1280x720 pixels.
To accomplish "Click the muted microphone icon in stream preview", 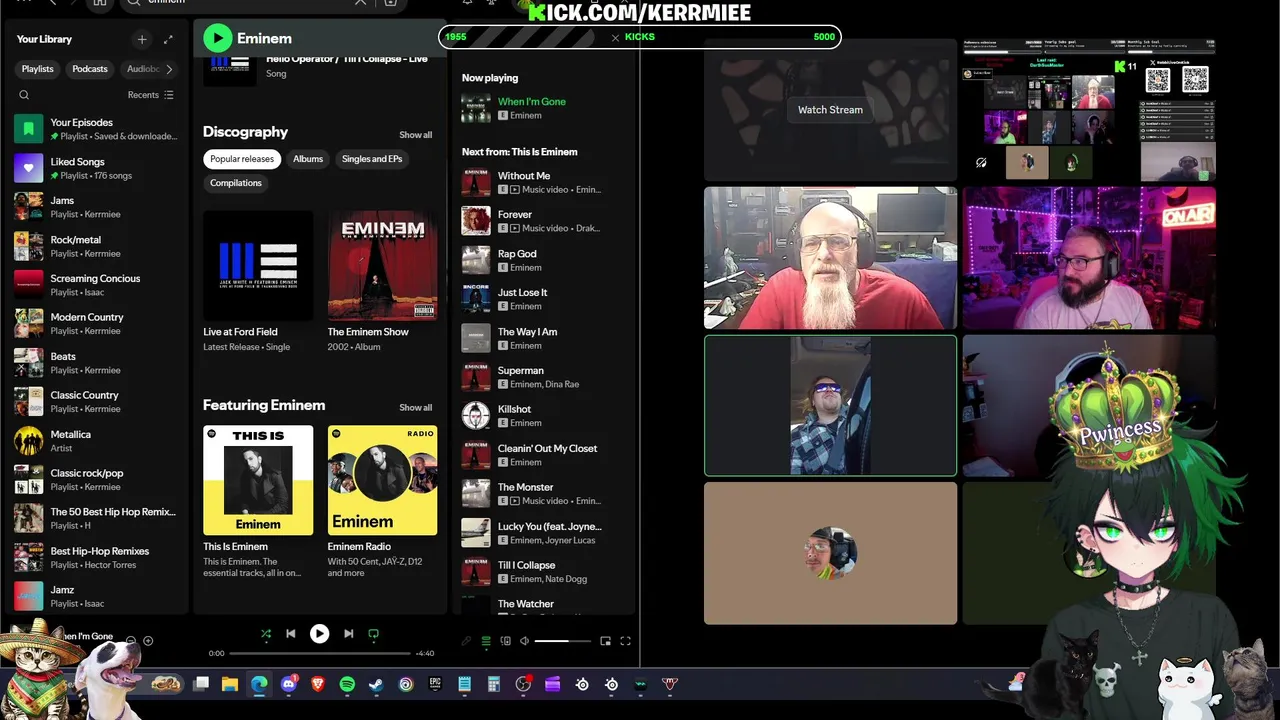I will (x=981, y=162).
